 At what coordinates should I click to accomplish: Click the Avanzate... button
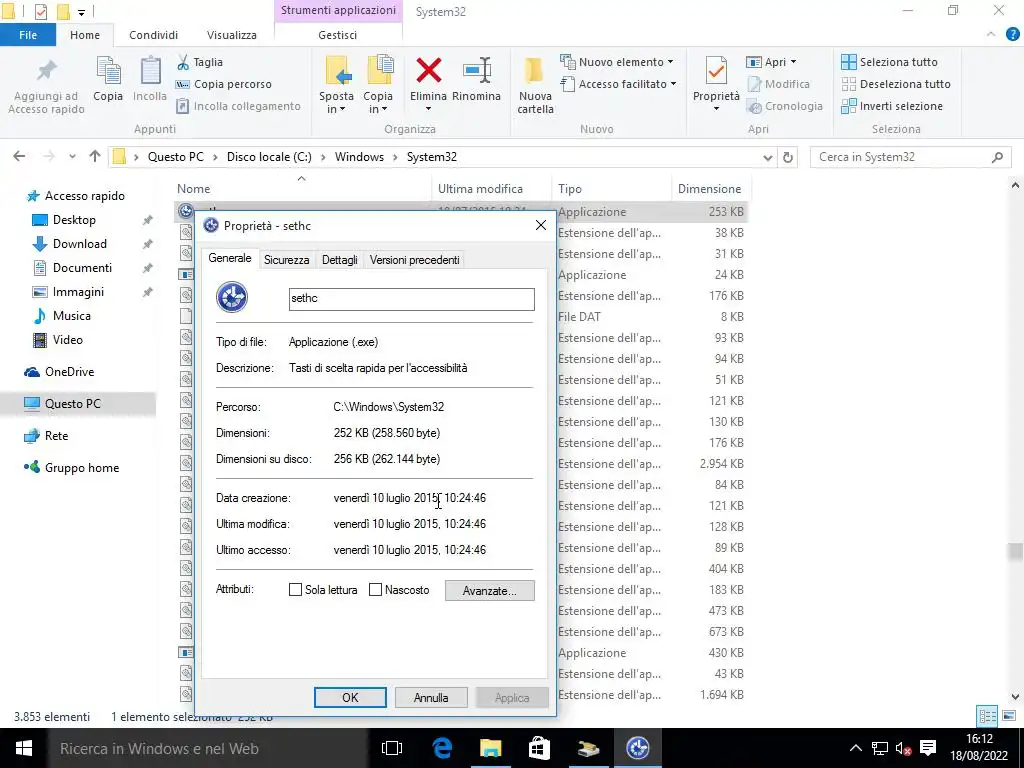pos(490,590)
